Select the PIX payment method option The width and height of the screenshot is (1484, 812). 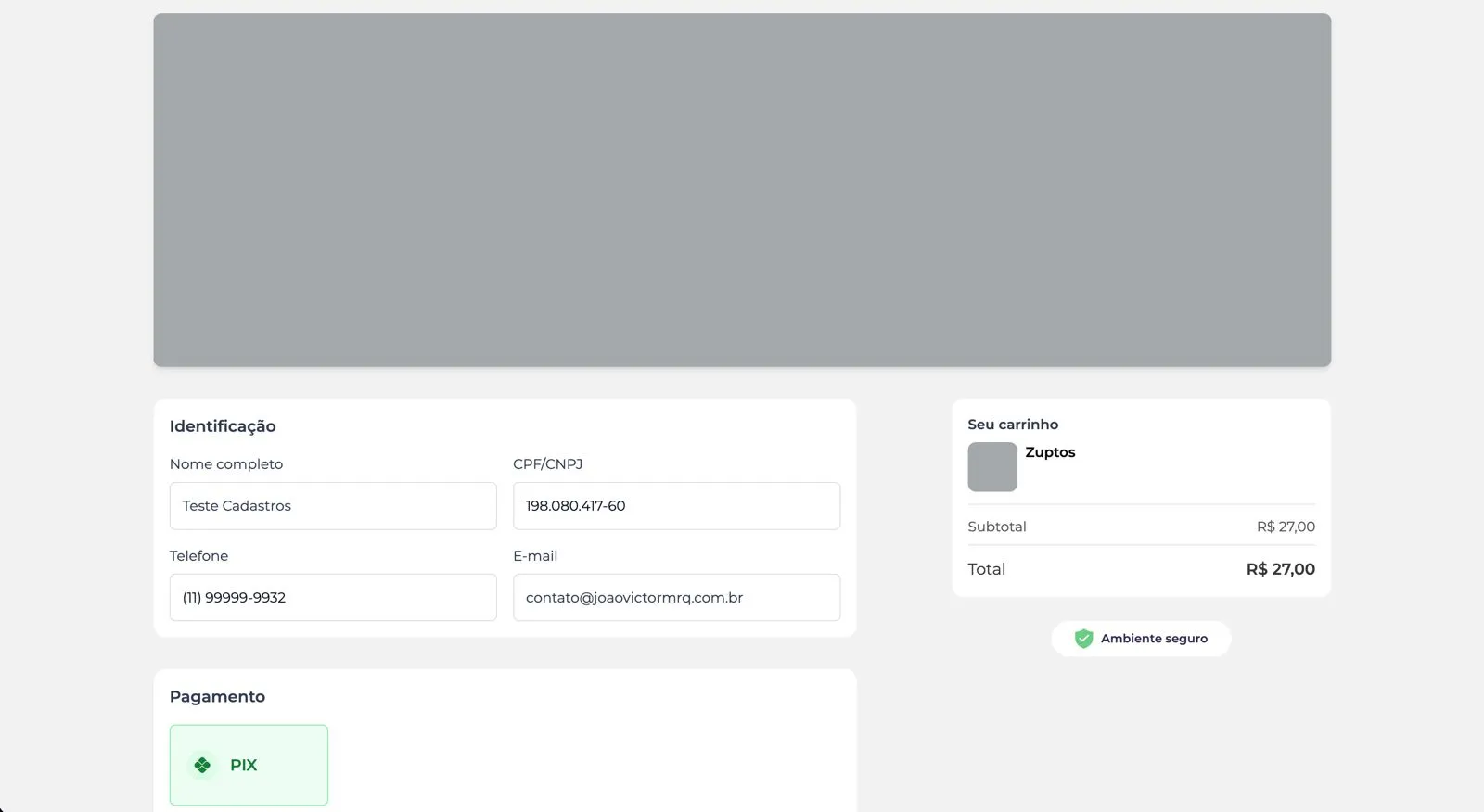[249, 765]
